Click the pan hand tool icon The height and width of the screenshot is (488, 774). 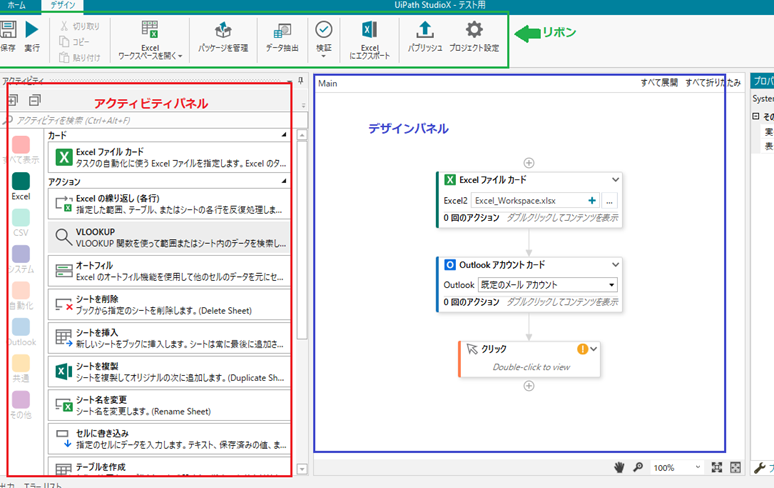tap(619, 467)
